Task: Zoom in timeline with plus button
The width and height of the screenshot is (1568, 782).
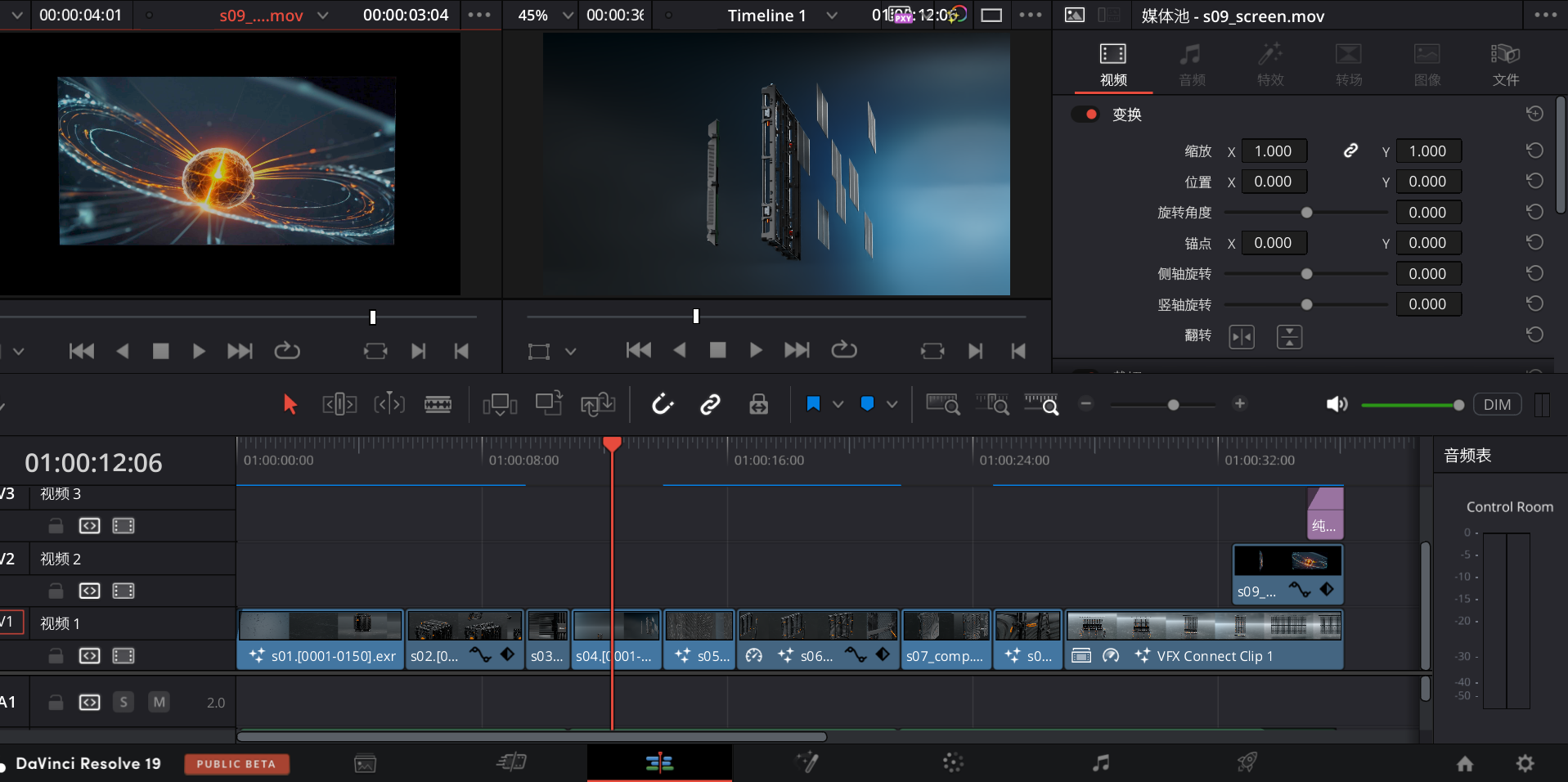Action: [x=1240, y=403]
